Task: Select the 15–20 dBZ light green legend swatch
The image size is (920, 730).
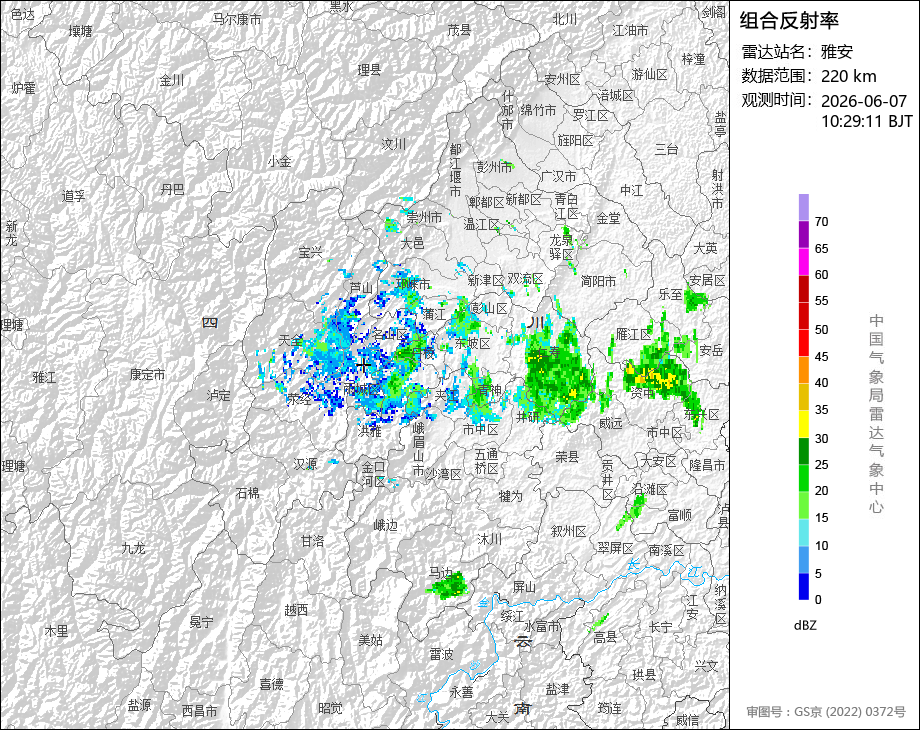Action: [x=803, y=506]
